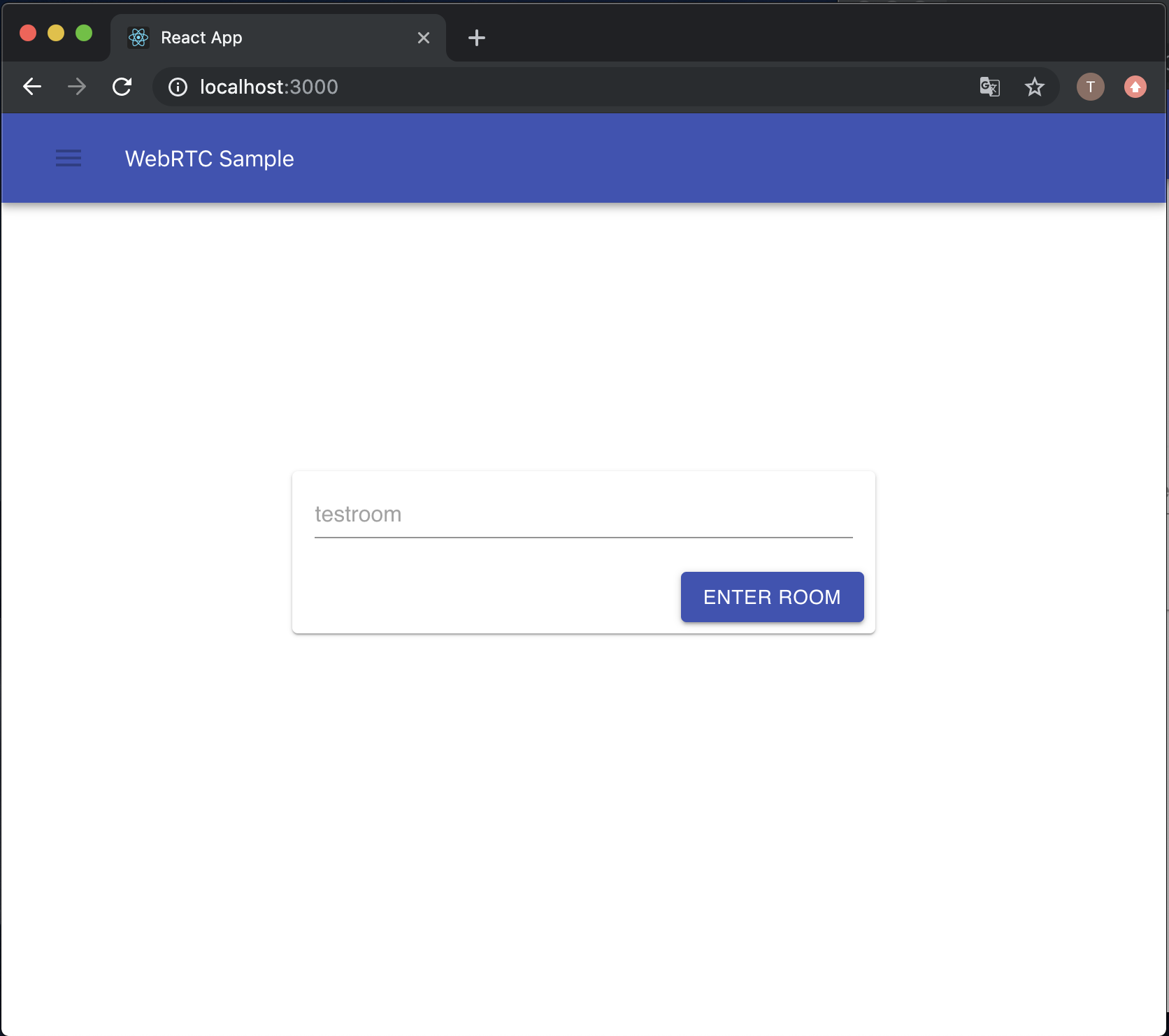
Task: Bookmark this page with star icon
Action: tap(1034, 87)
